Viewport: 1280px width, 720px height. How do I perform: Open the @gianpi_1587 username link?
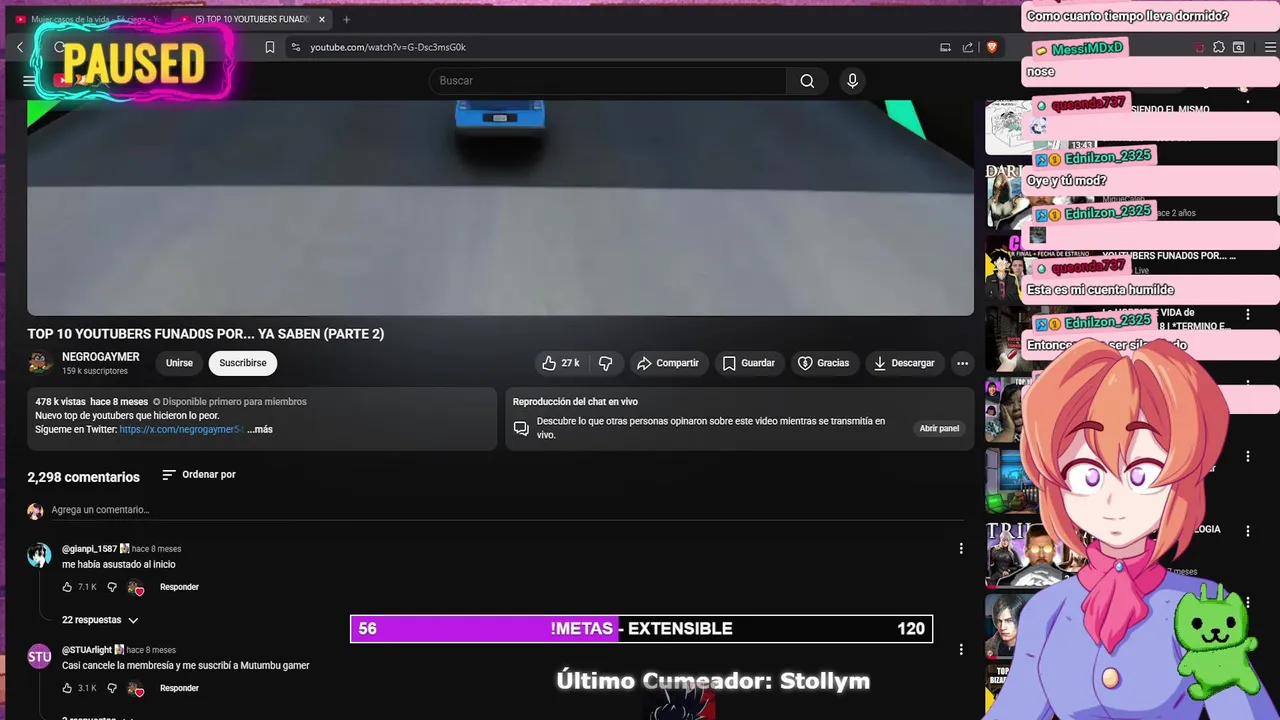(89, 549)
